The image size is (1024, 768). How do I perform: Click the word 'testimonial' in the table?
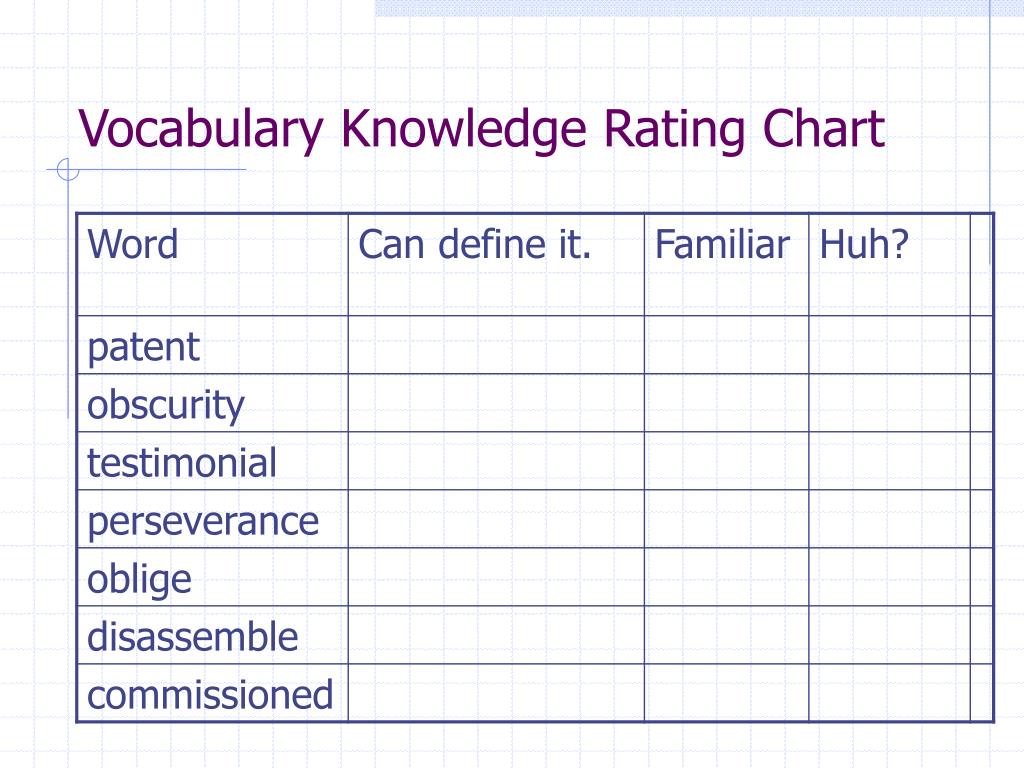182,462
